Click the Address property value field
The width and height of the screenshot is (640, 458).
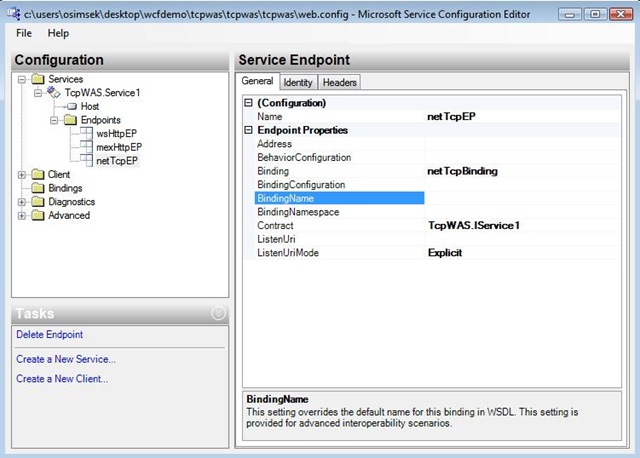coord(510,144)
